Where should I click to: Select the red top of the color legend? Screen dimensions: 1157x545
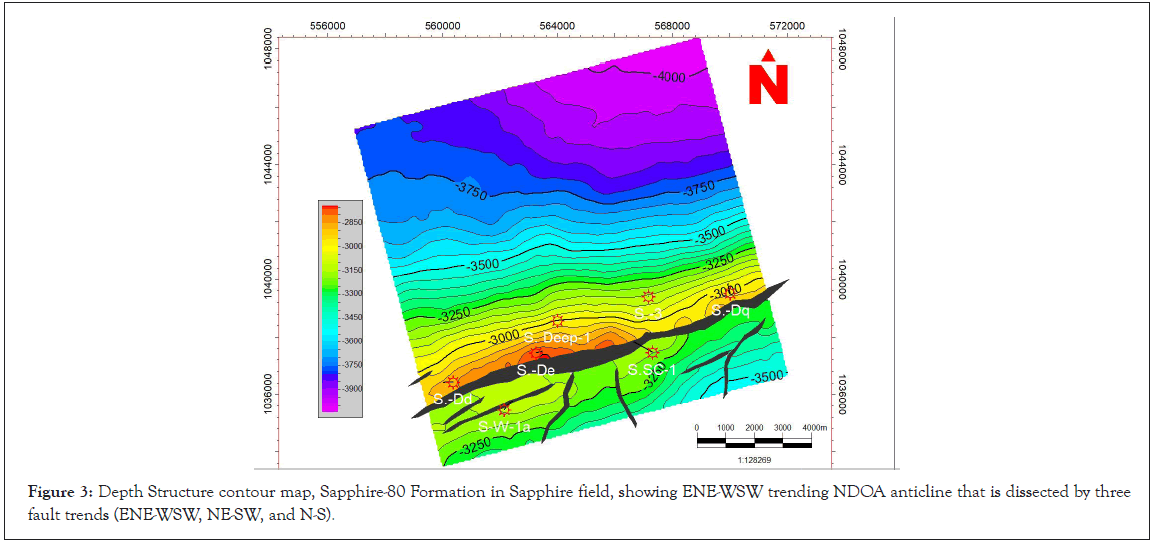329,210
